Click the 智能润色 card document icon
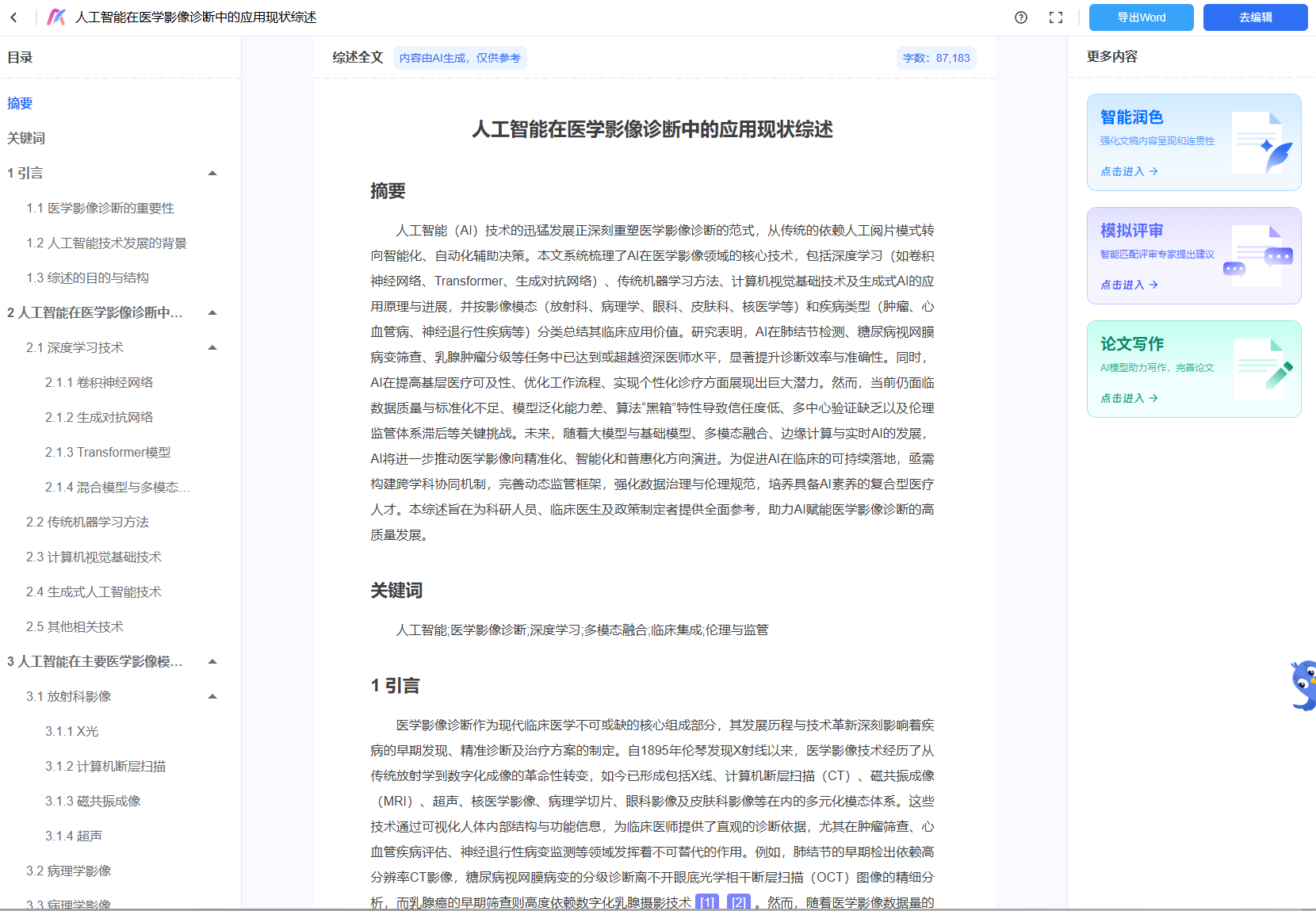 coord(1262,143)
